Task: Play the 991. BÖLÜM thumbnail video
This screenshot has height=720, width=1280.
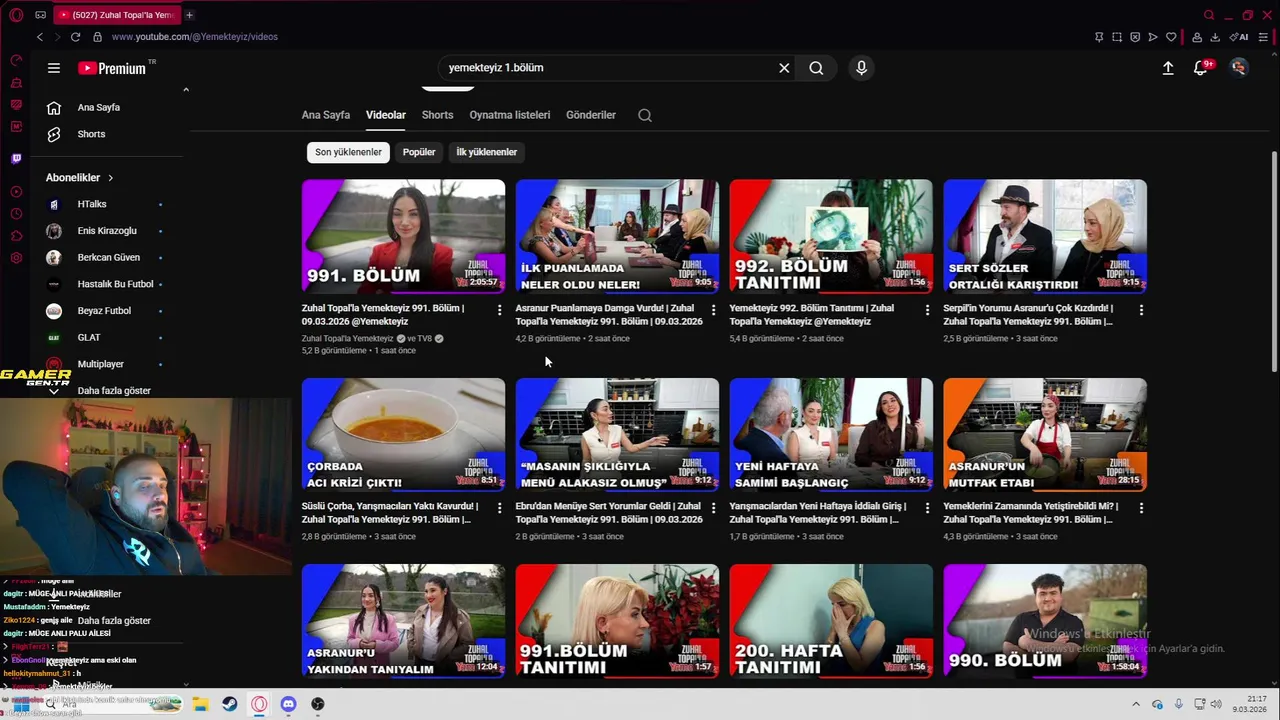Action: (x=403, y=236)
